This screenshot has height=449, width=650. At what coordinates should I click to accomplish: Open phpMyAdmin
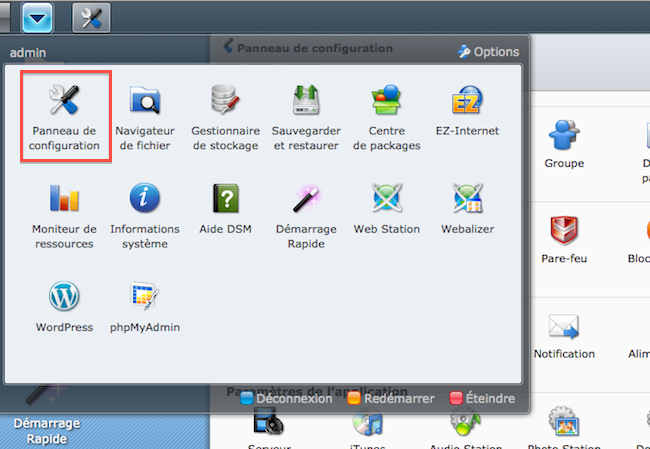tap(145, 305)
